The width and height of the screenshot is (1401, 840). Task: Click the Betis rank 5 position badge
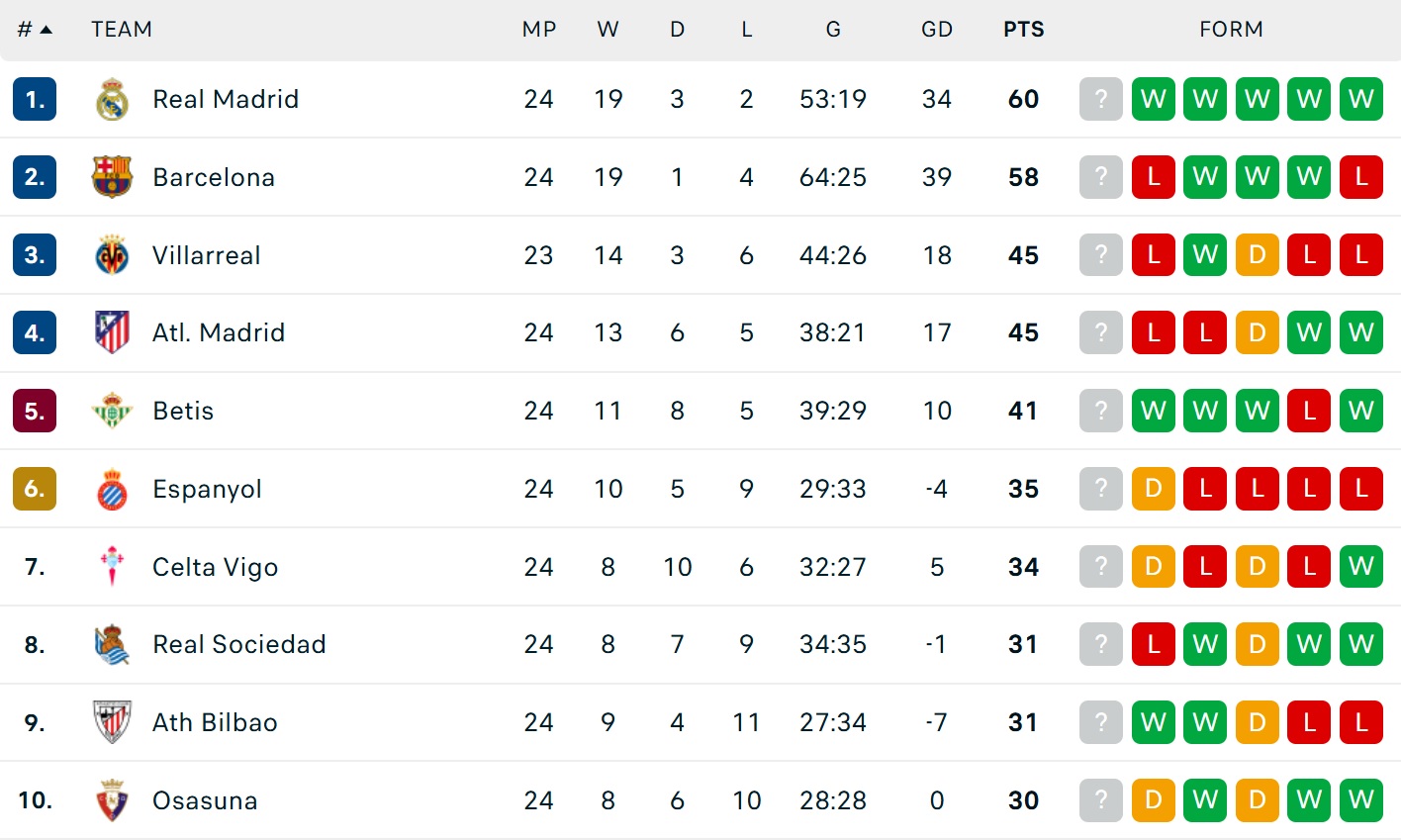[x=35, y=411]
